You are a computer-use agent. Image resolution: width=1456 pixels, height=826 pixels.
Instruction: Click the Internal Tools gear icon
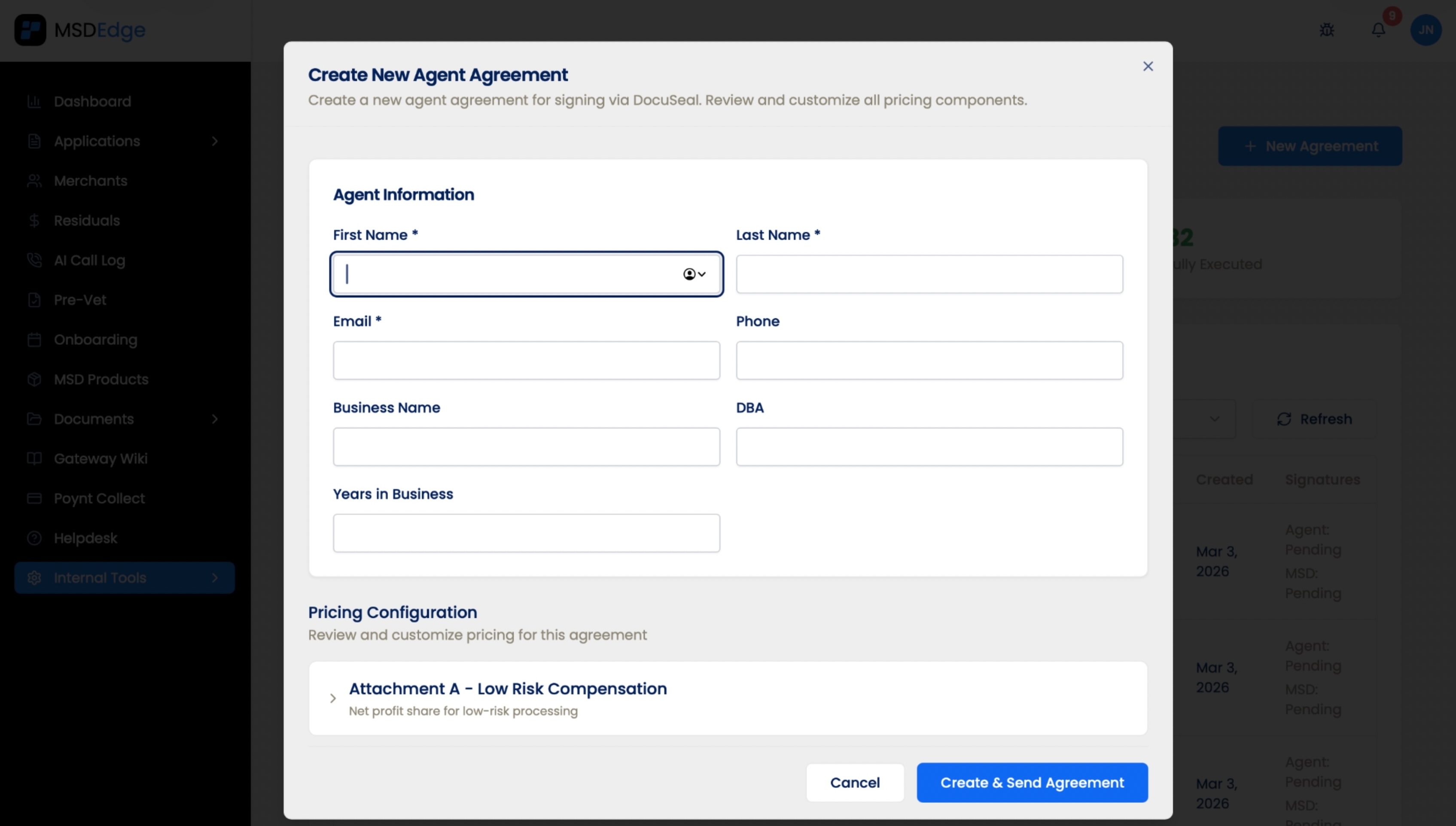click(x=34, y=578)
